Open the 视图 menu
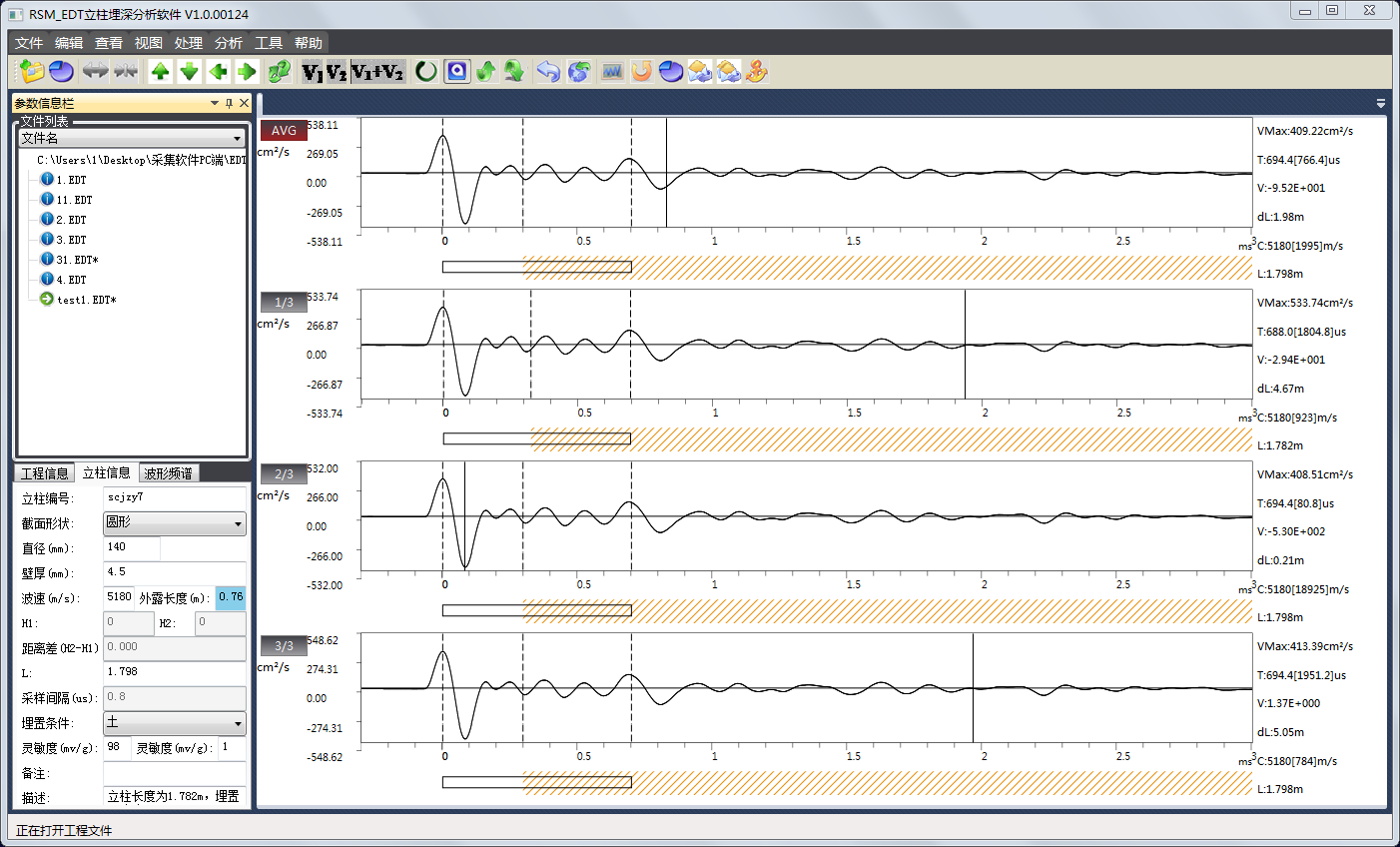This screenshot has width=1400, height=847. pyautogui.click(x=149, y=43)
